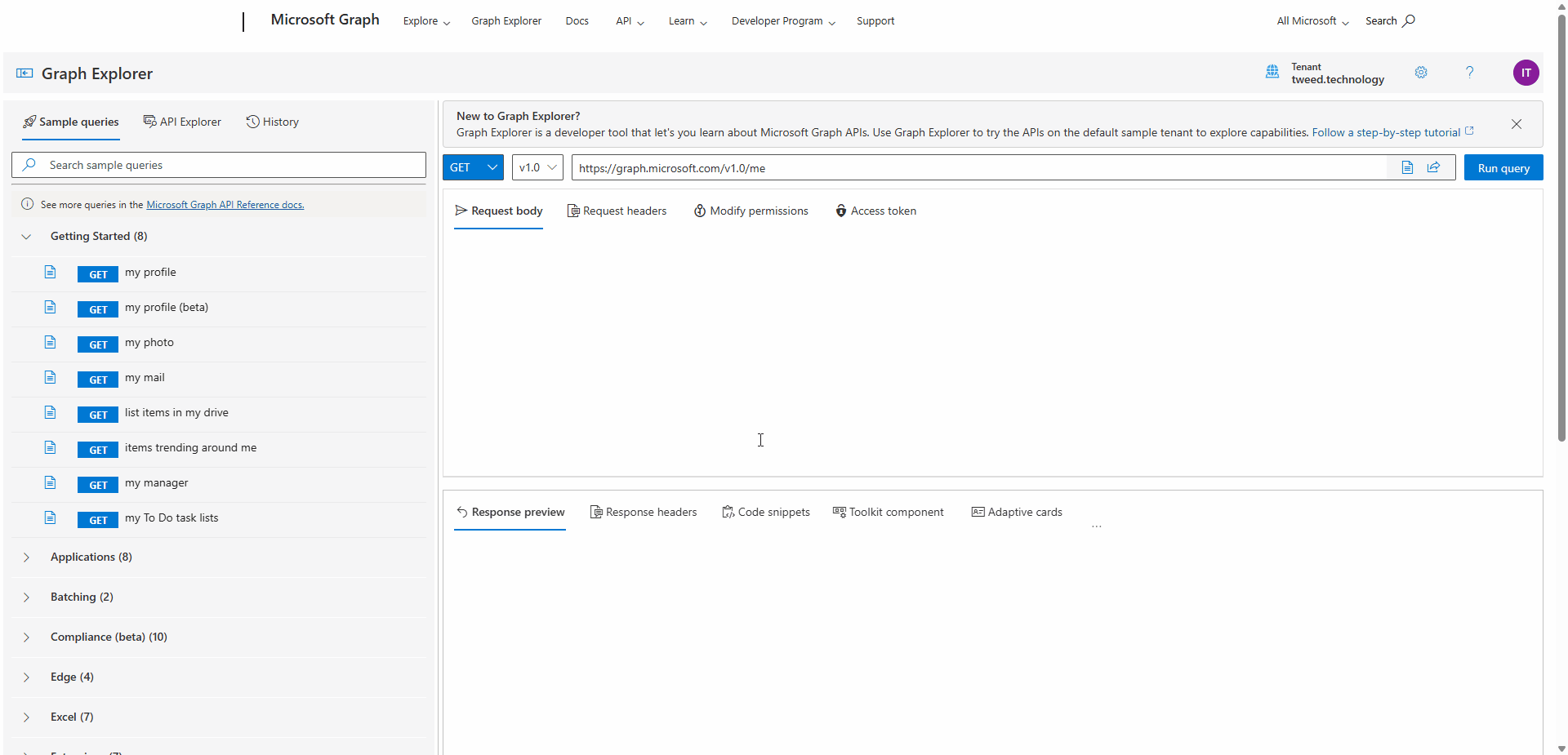
Task: Open the sample query docs icon beside 'my profile'
Action: click(50, 272)
